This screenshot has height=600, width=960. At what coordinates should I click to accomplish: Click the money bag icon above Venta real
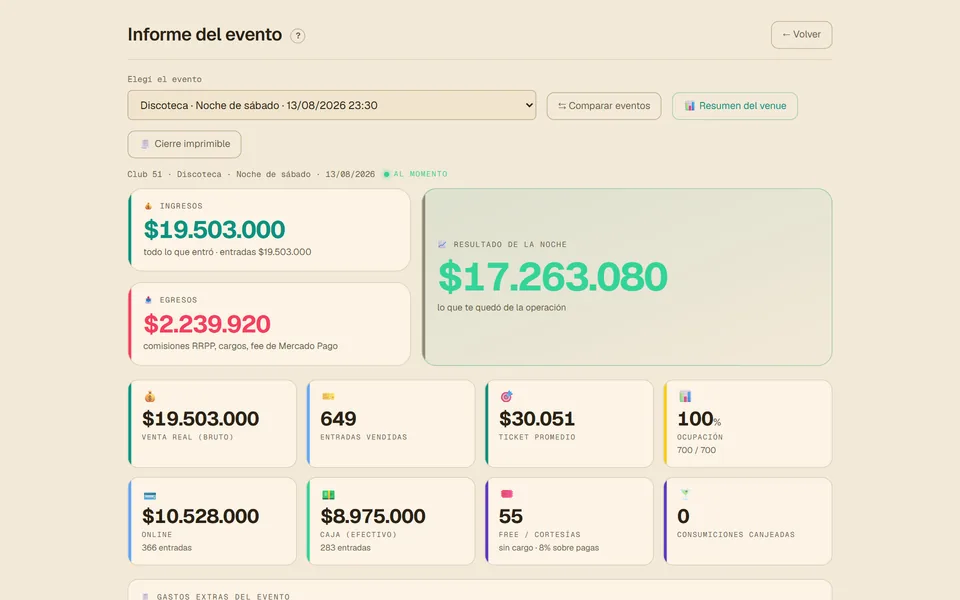point(149,397)
